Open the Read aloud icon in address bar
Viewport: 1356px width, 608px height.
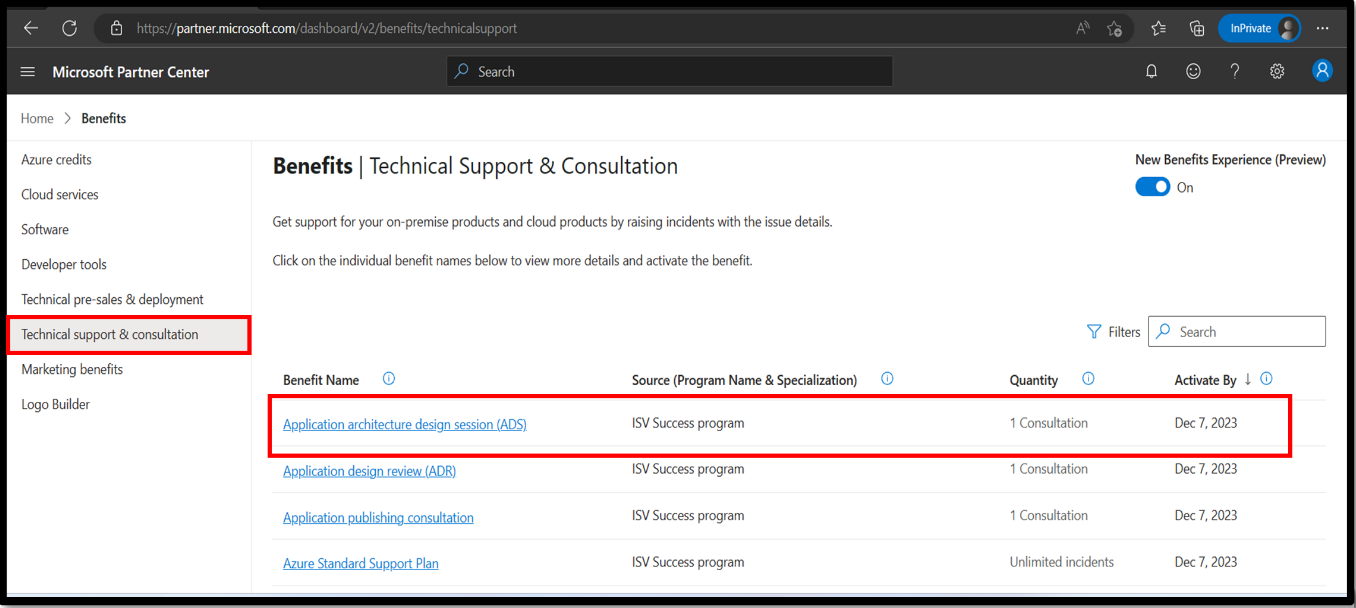tap(1083, 28)
